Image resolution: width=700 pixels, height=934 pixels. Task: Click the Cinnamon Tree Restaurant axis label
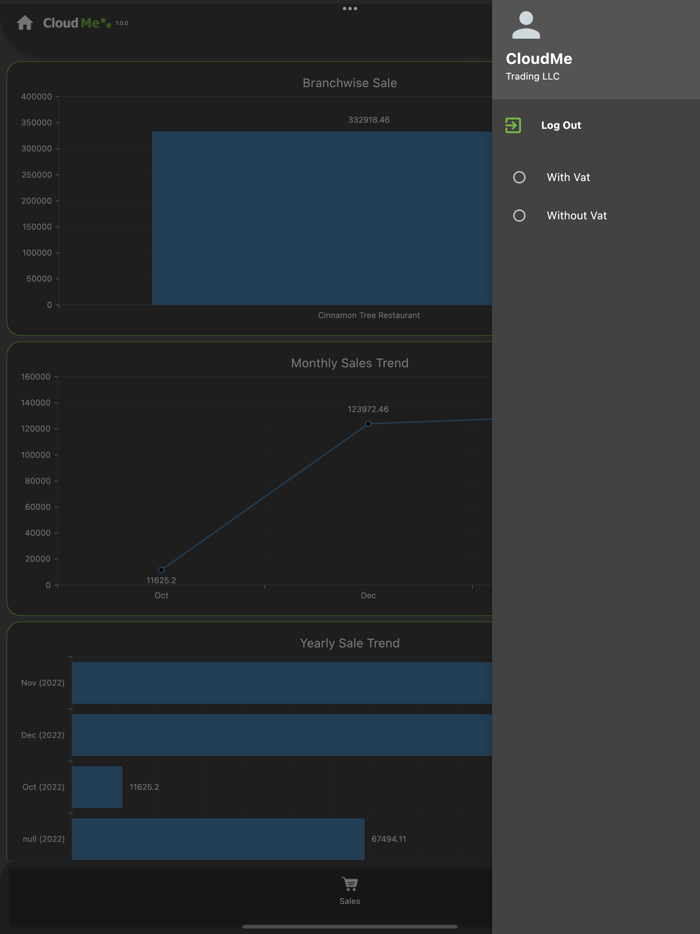coord(369,315)
